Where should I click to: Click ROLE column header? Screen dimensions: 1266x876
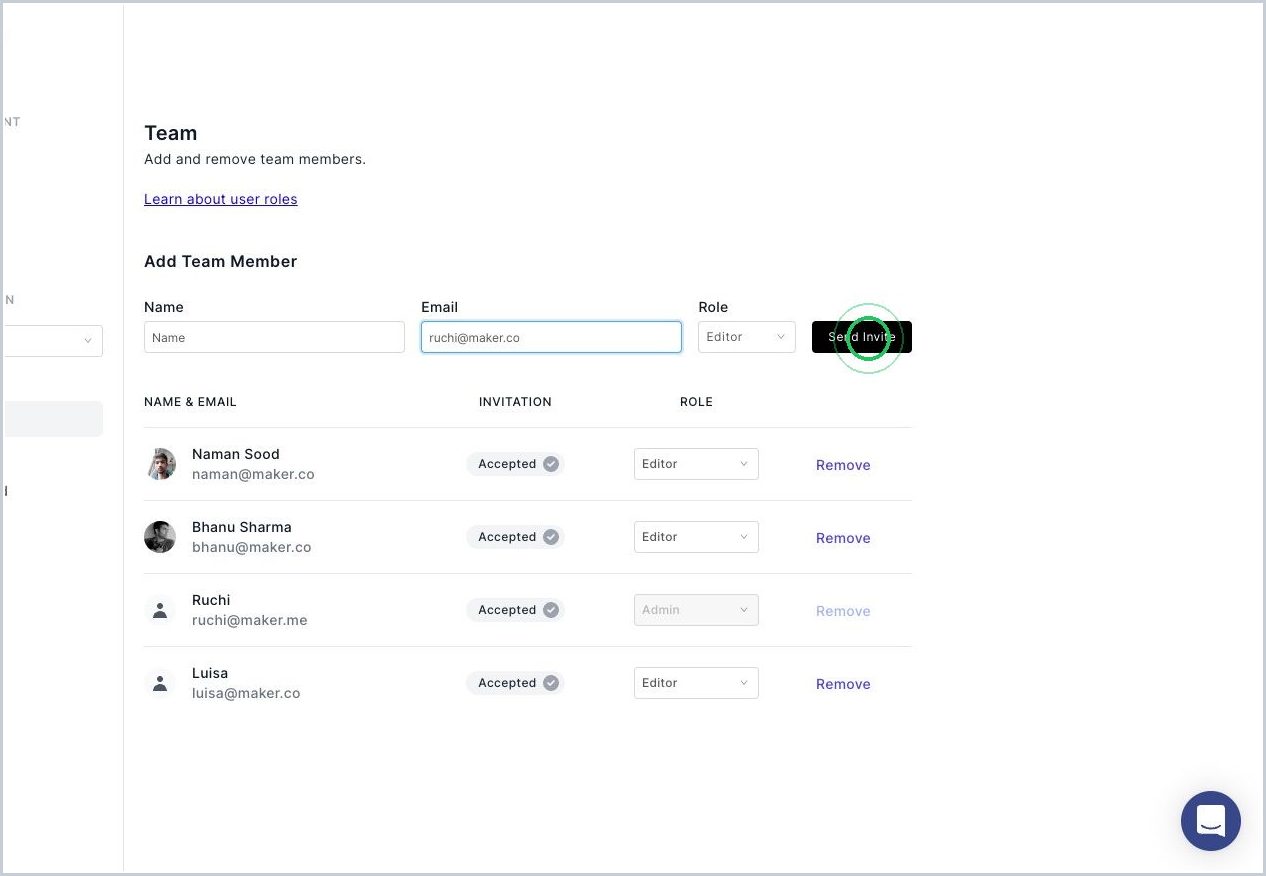[x=696, y=402]
